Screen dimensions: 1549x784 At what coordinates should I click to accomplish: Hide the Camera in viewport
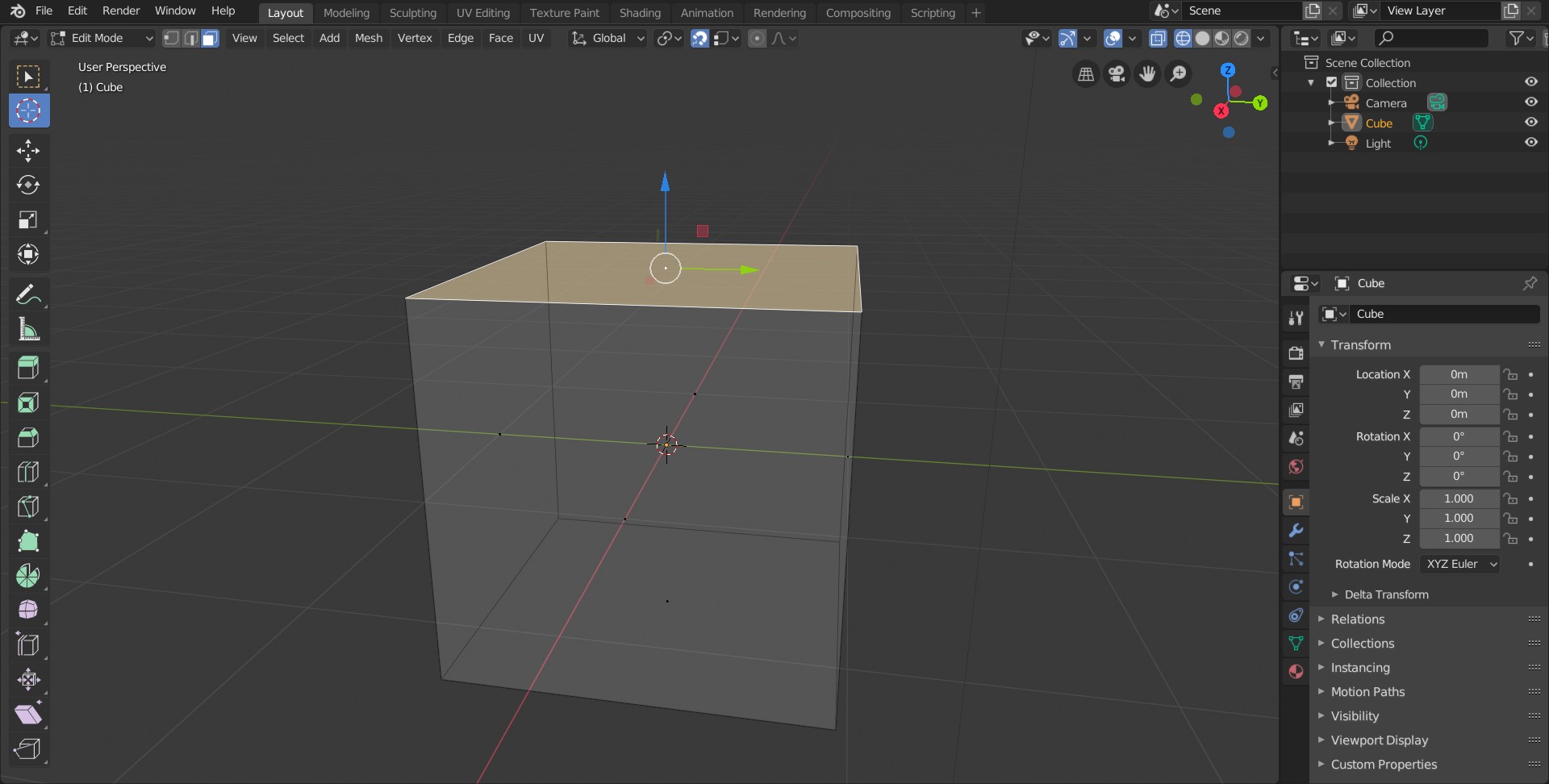[1530, 102]
